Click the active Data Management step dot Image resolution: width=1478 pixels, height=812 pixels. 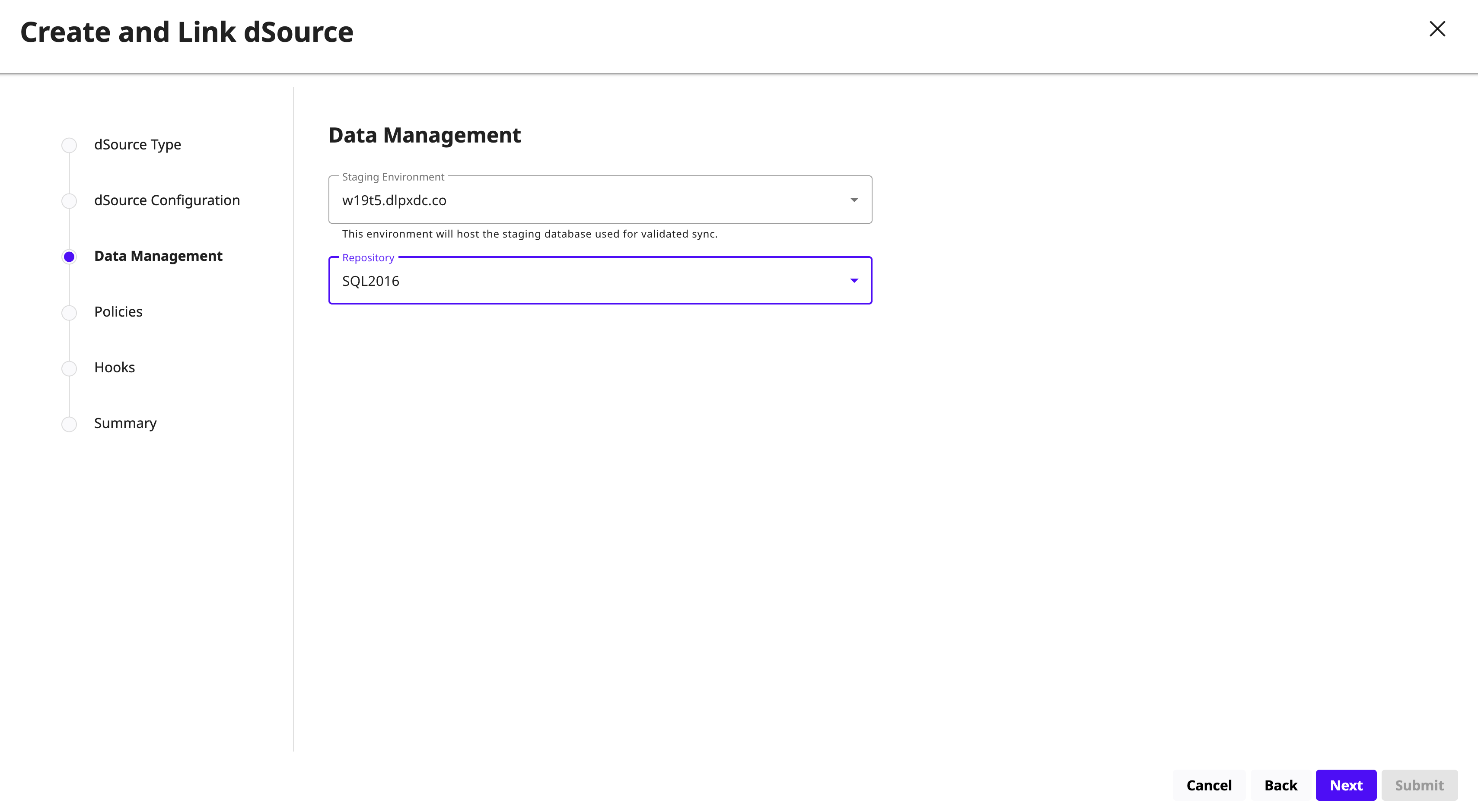(x=69, y=256)
